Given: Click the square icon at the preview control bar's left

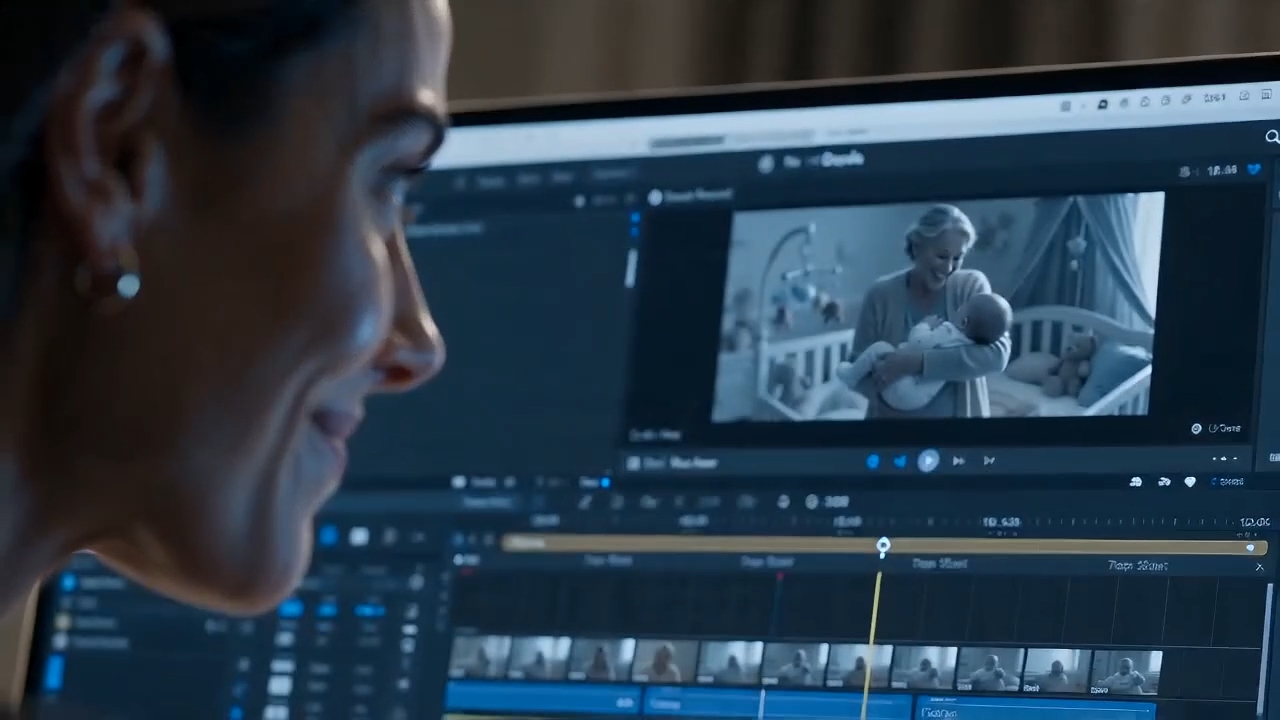Looking at the screenshot, I should pyautogui.click(x=632, y=462).
